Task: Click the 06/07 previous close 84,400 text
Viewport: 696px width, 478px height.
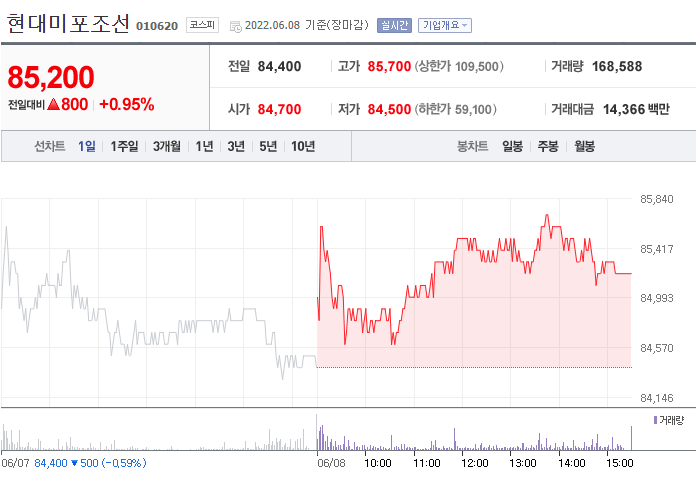Action: [51, 463]
